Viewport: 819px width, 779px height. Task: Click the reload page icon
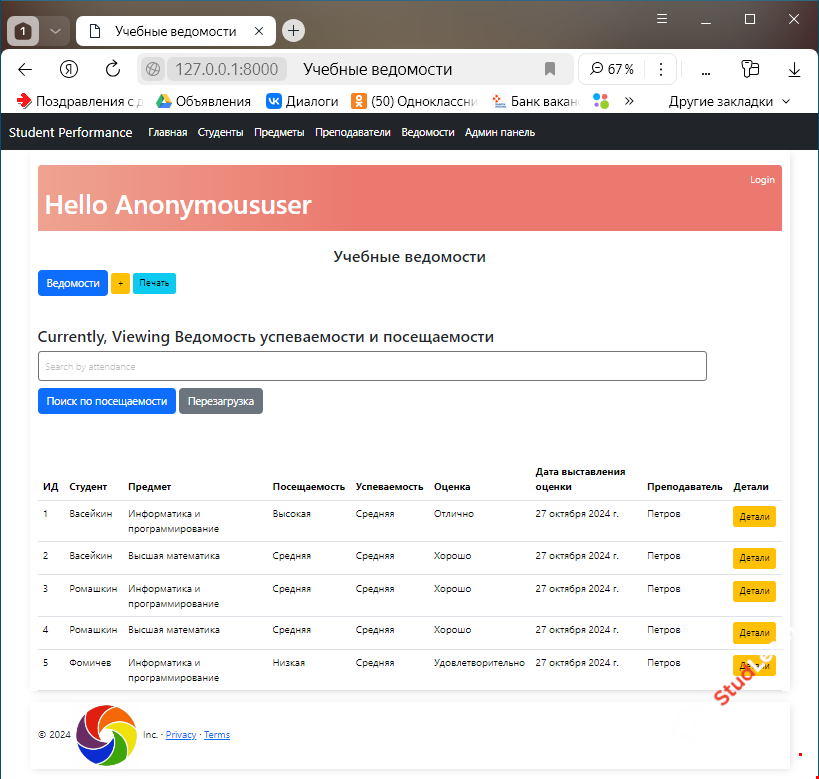tap(112, 70)
